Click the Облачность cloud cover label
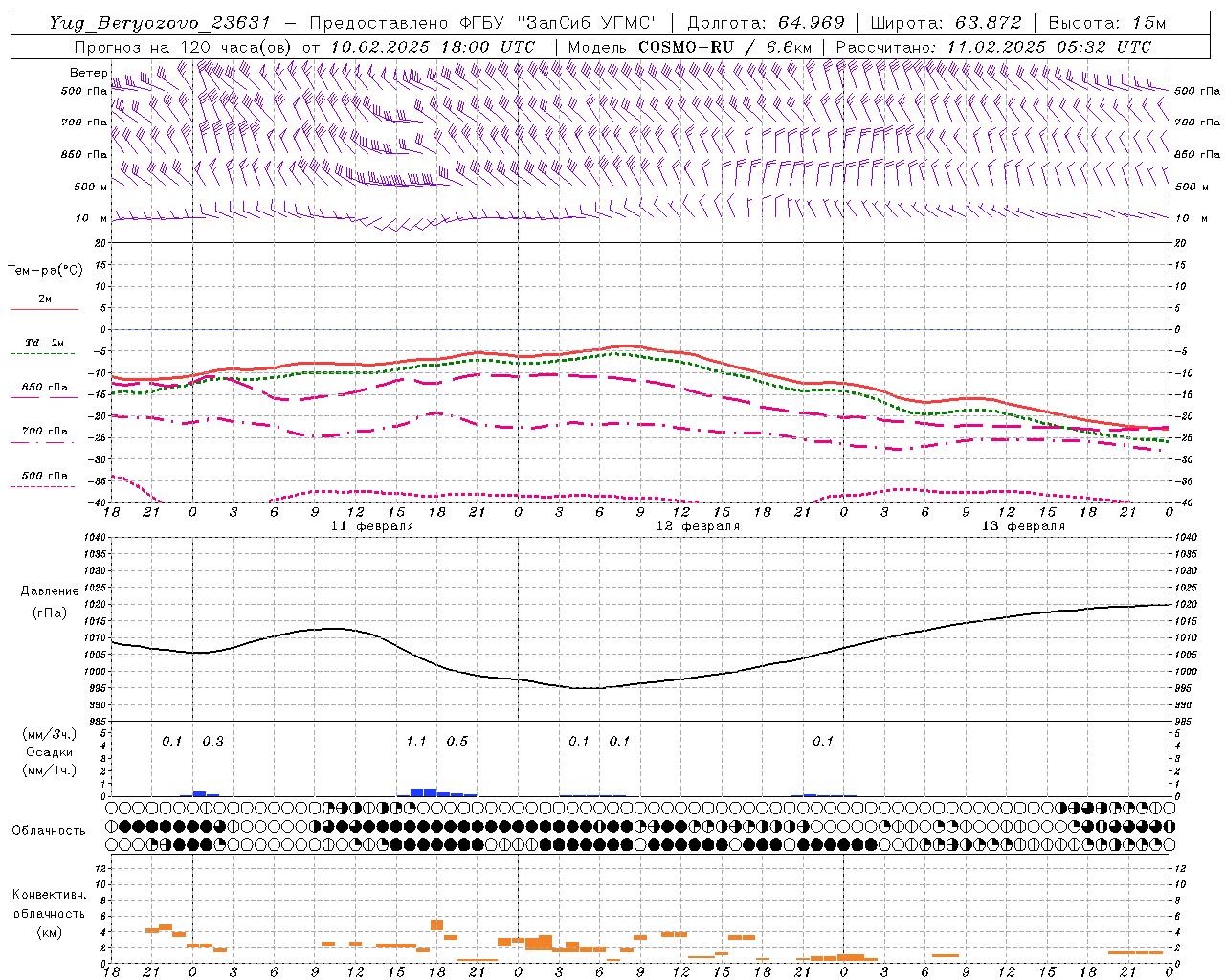The height and width of the screenshot is (980, 1225). (49, 830)
